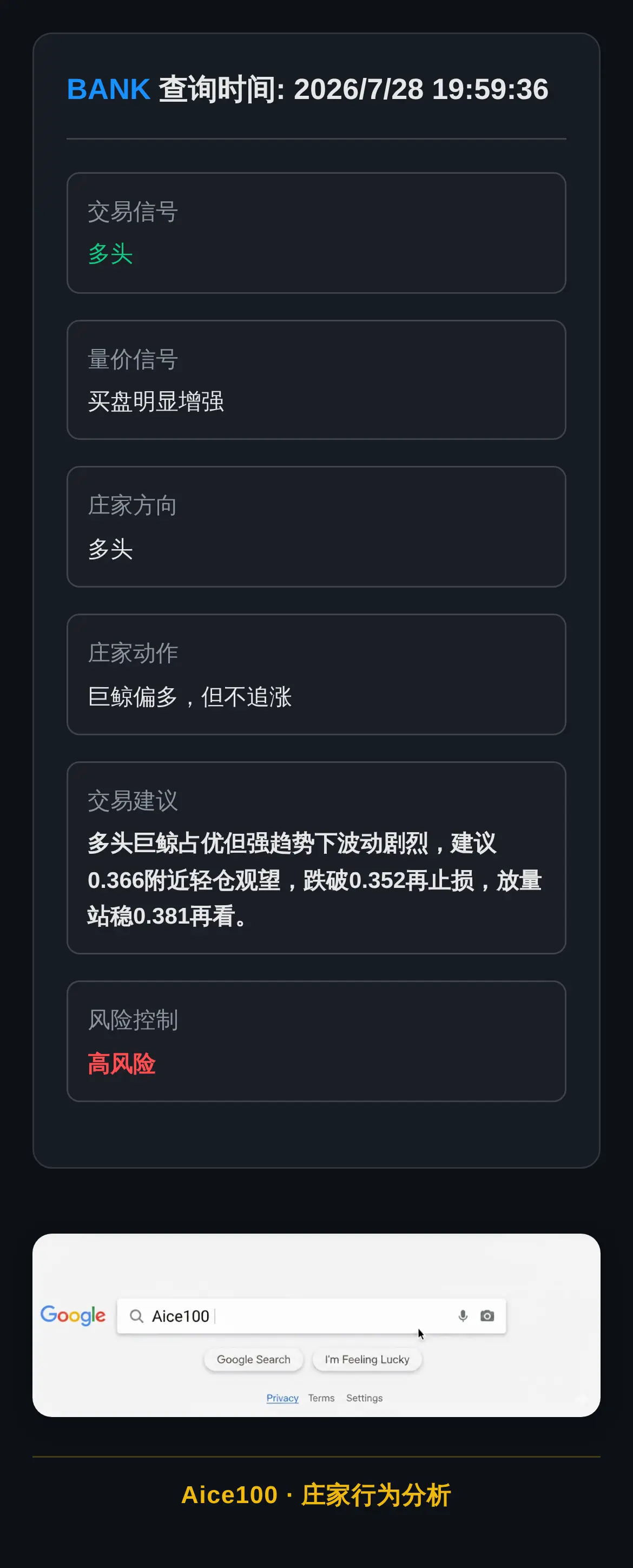Open the Terms link
The width and height of the screenshot is (633, 1568).
point(321,1398)
